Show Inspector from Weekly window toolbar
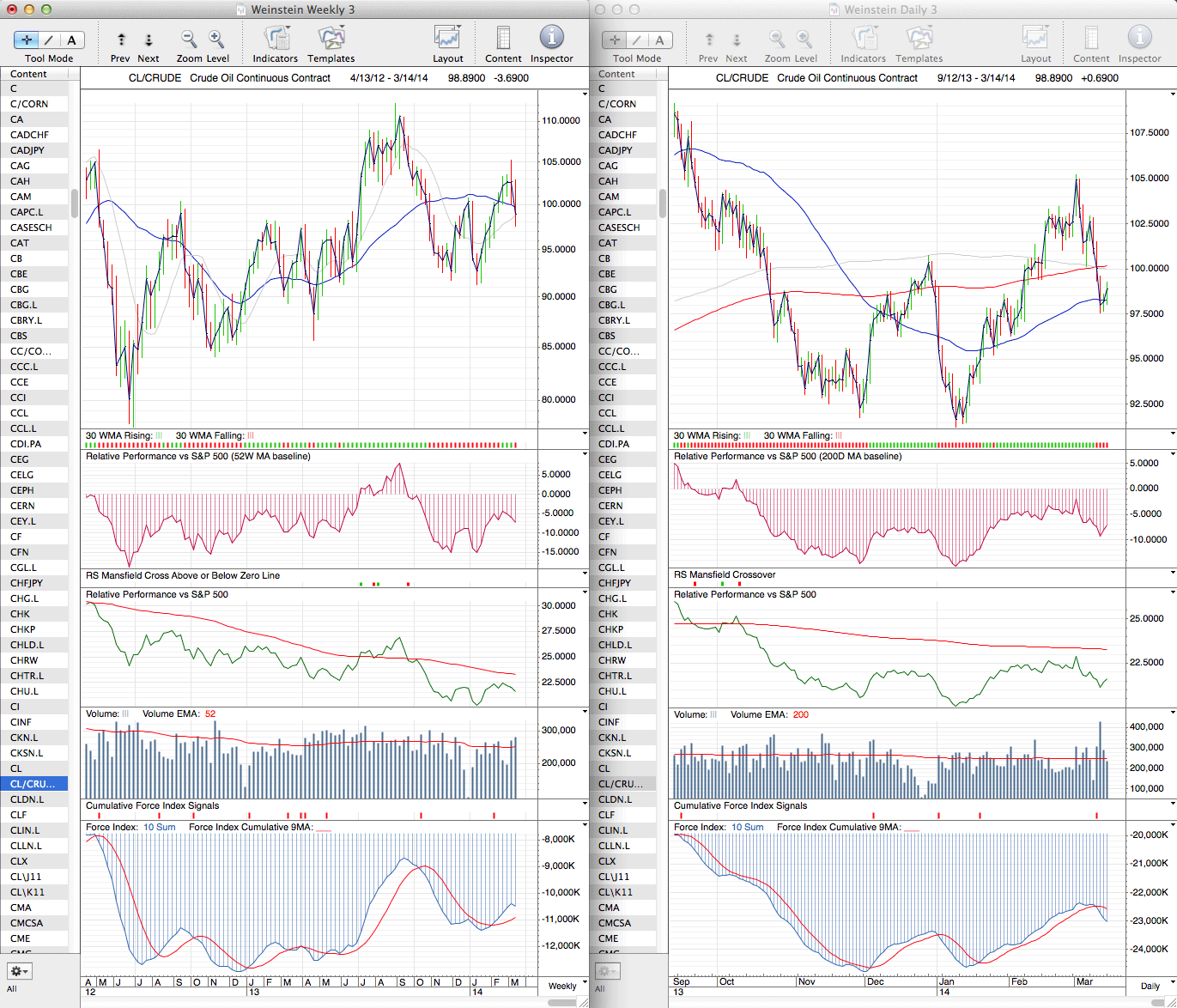1177x1008 pixels. (x=551, y=39)
